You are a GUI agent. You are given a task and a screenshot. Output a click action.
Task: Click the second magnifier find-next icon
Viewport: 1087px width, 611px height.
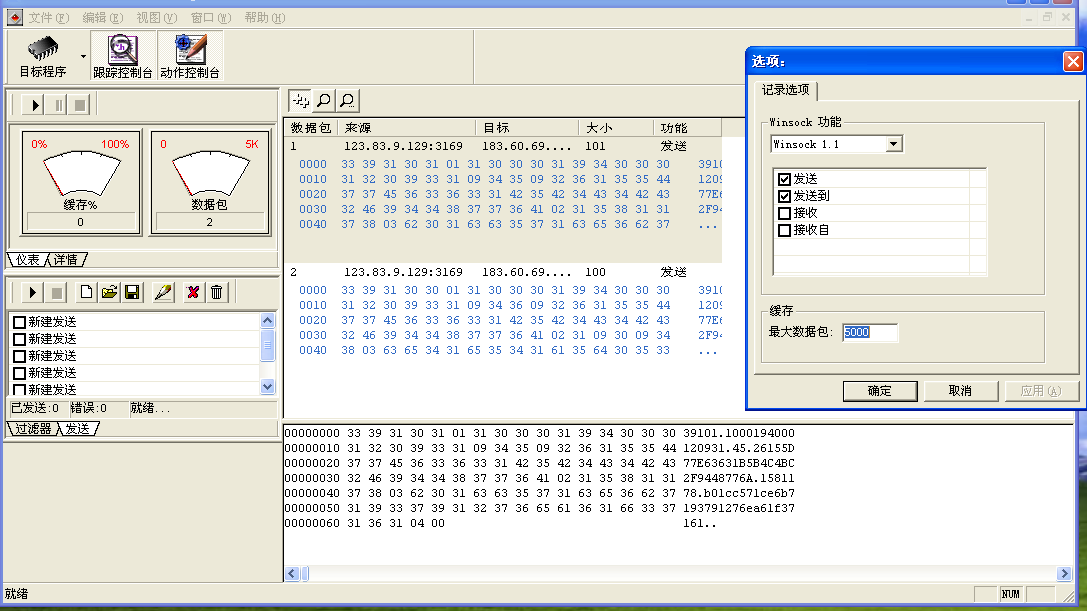pos(347,101)
